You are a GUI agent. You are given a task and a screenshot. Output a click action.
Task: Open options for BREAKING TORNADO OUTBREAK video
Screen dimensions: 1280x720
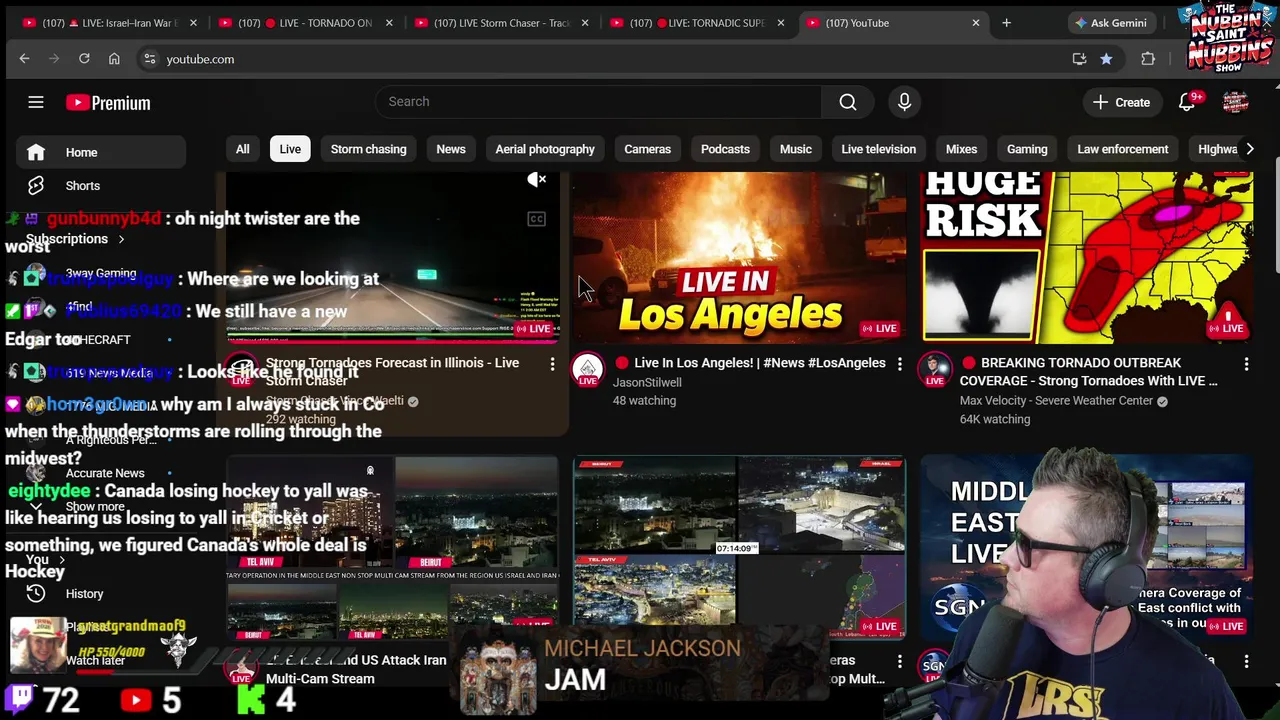tap(1246, 364)
